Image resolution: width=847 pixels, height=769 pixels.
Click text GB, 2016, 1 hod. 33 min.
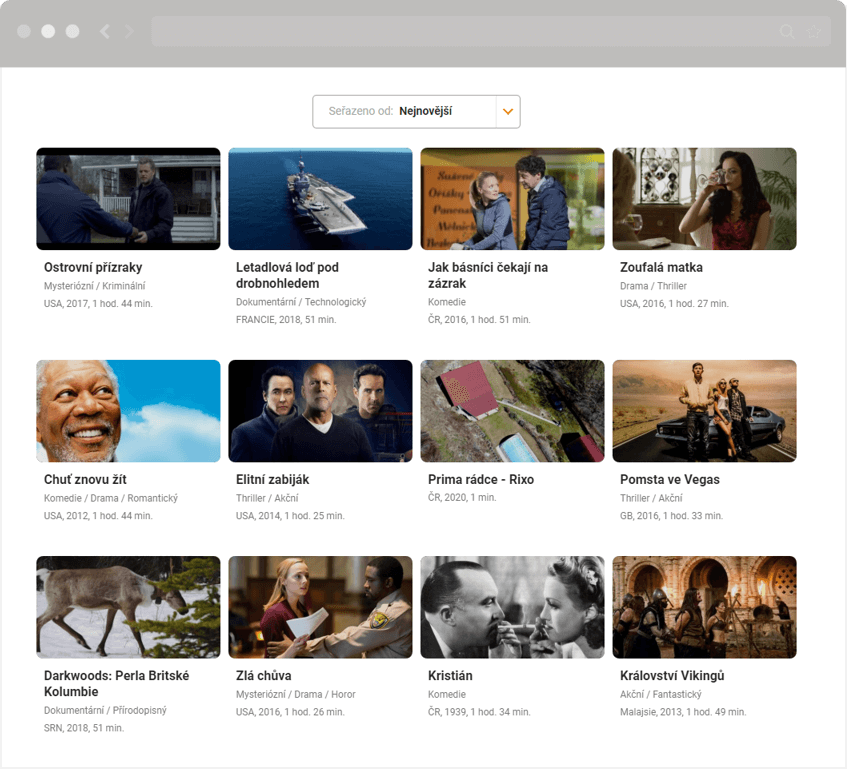671,516
